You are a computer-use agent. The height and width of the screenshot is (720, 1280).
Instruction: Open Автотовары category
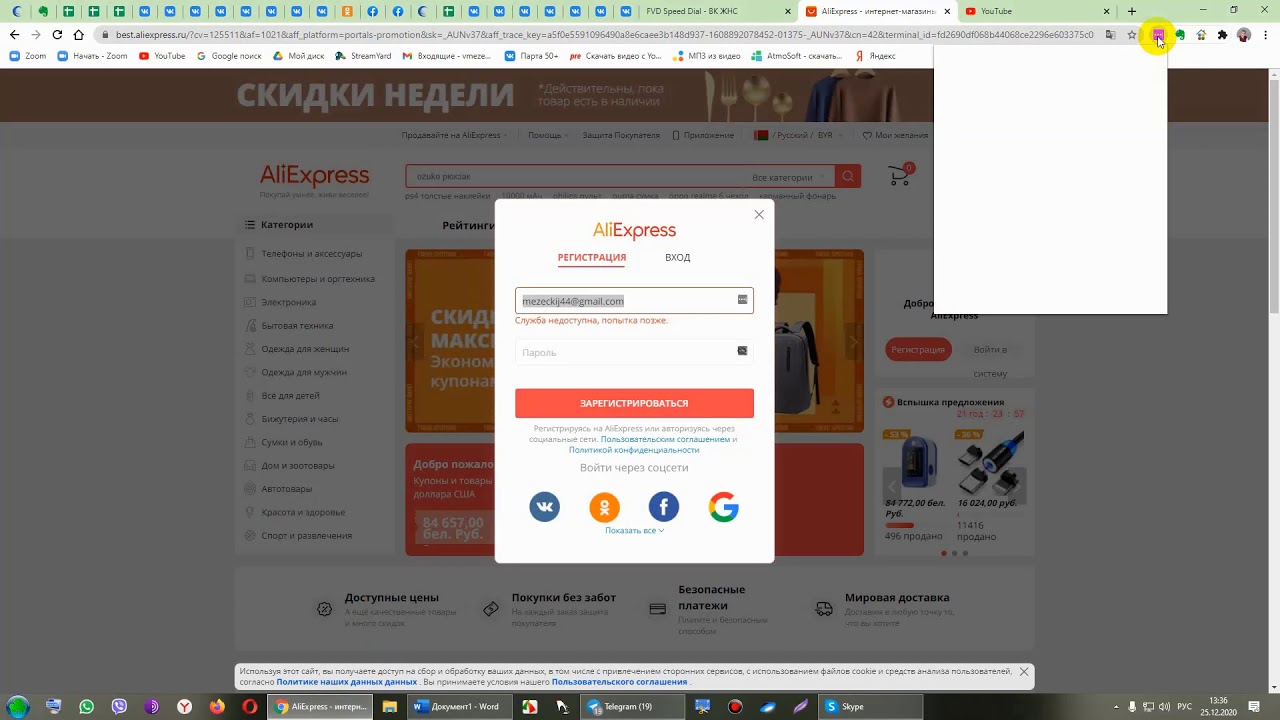click(x=287, y=489)
